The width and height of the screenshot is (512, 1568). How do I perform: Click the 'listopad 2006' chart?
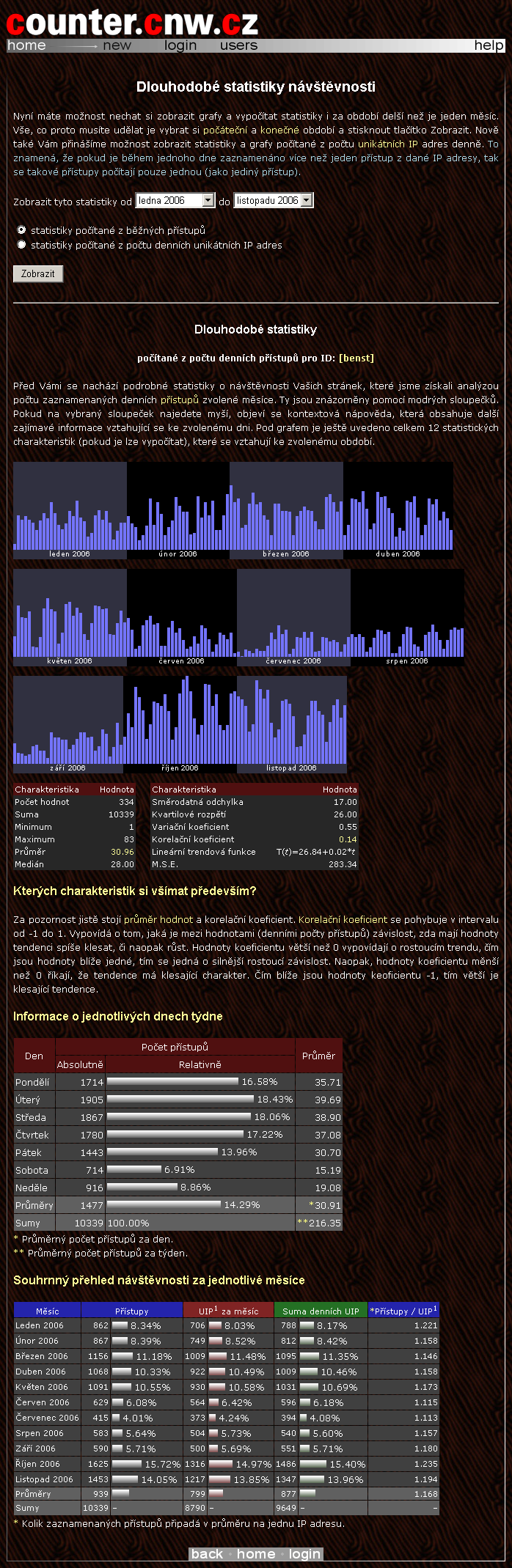[x=292, y=724]
